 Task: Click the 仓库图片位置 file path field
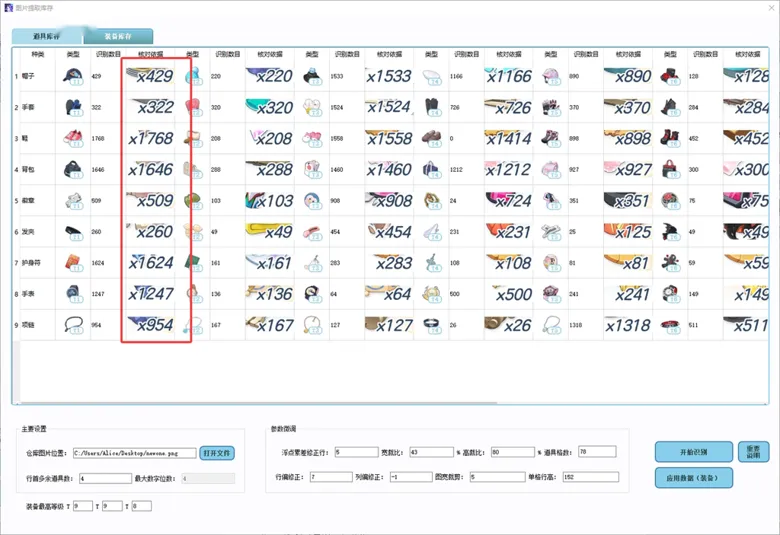[x=135, y=453]
